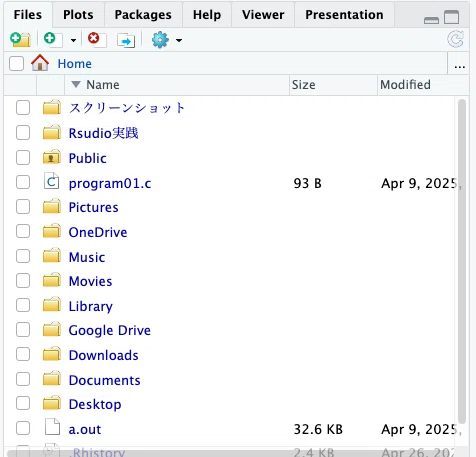Screen dimensions: 476x457
Task: Check the program01.c file checkbox
Action: 23,182
